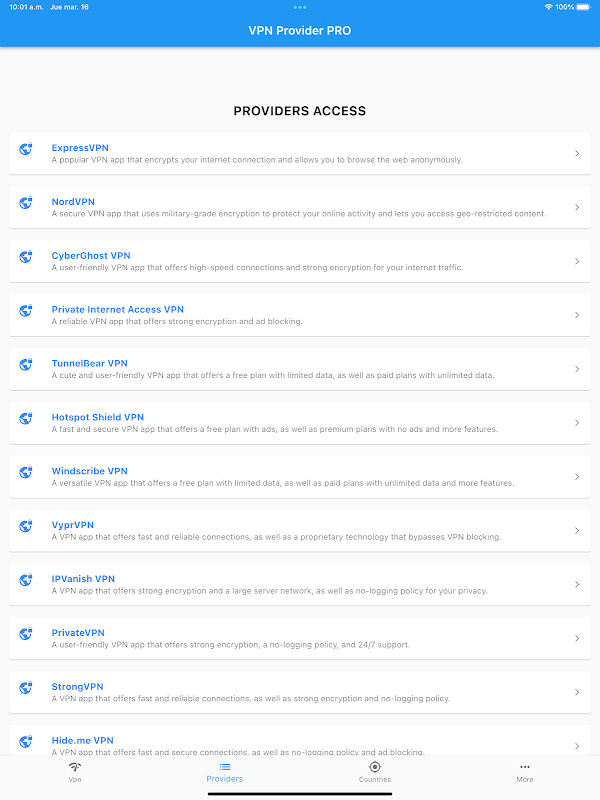Click the globe icon beside TunnelBear VPN
The height and width of the screenshot is (800, 600).
[x=26, y=364]
